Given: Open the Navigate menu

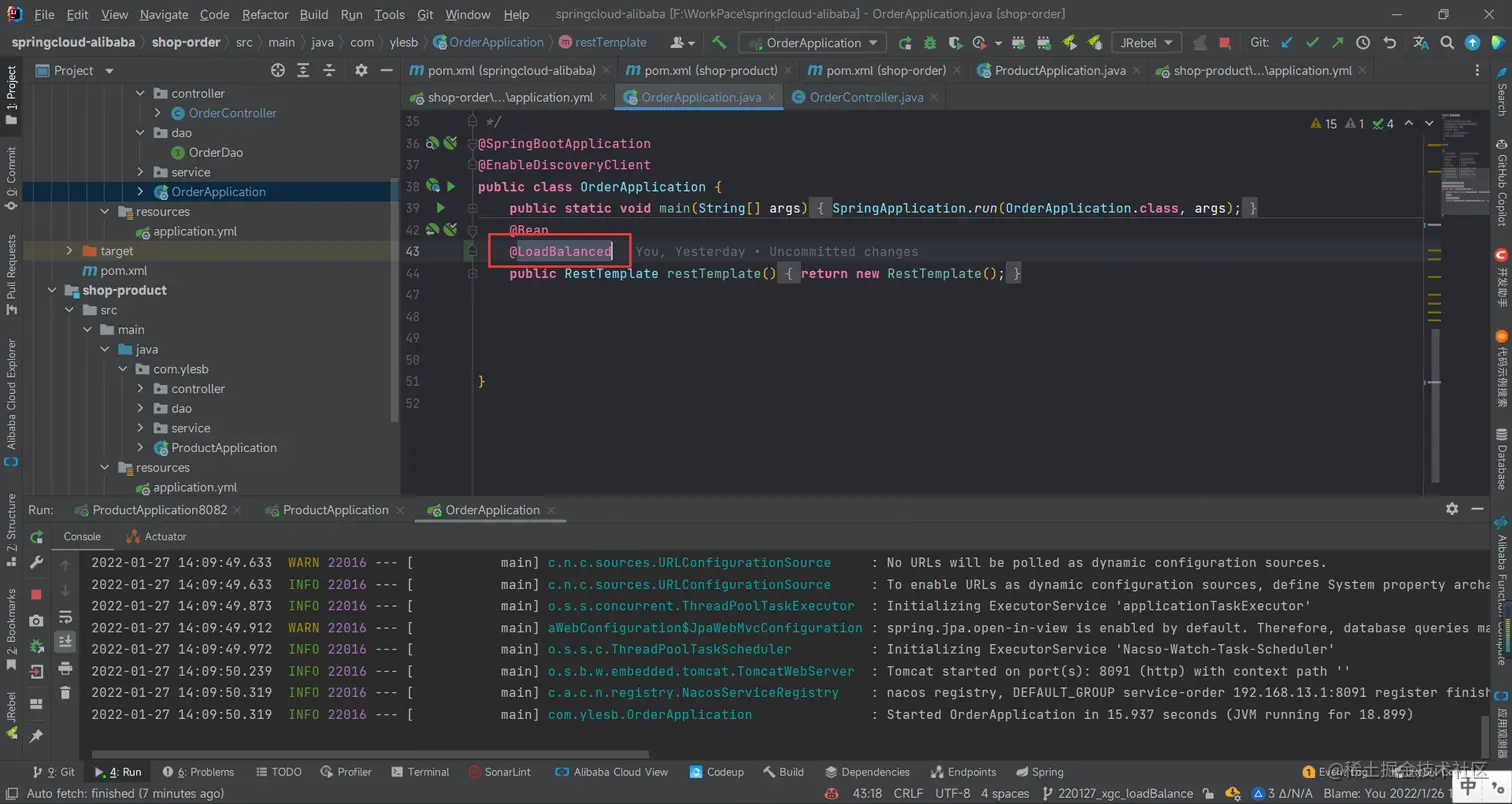Looking at the screenshot, I should (164, 14).
